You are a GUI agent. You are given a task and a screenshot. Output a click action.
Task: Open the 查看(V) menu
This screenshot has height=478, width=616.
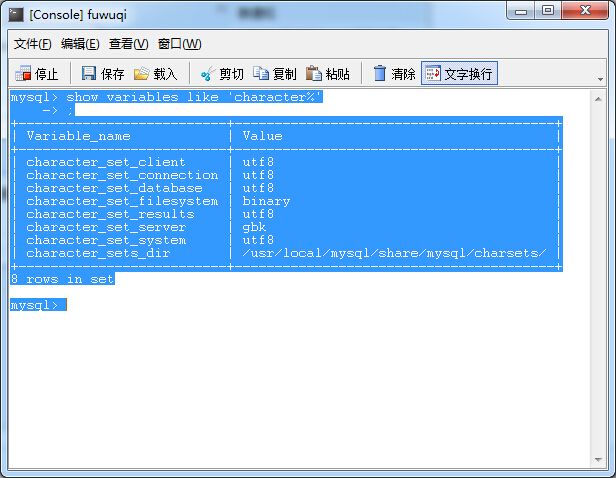tap(128, 44)
